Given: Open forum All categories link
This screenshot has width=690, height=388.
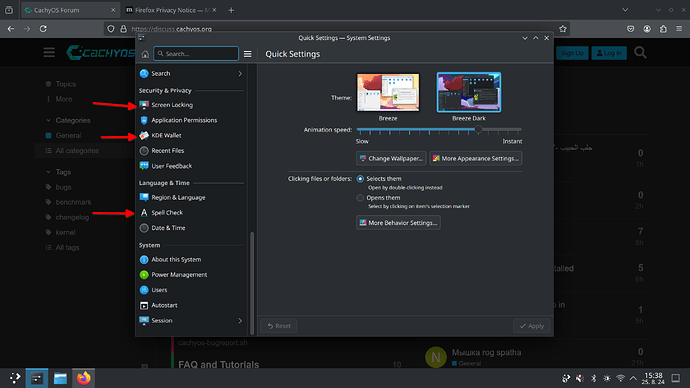Looking at the screenshot, I should (x=77, y=150).
